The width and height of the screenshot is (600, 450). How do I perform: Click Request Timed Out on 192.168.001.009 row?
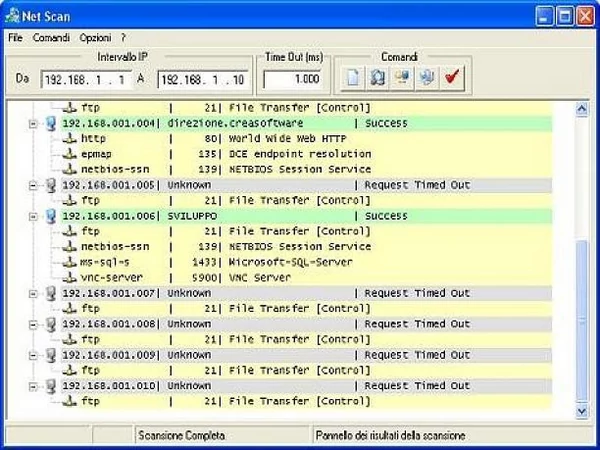tap(417, 355)
